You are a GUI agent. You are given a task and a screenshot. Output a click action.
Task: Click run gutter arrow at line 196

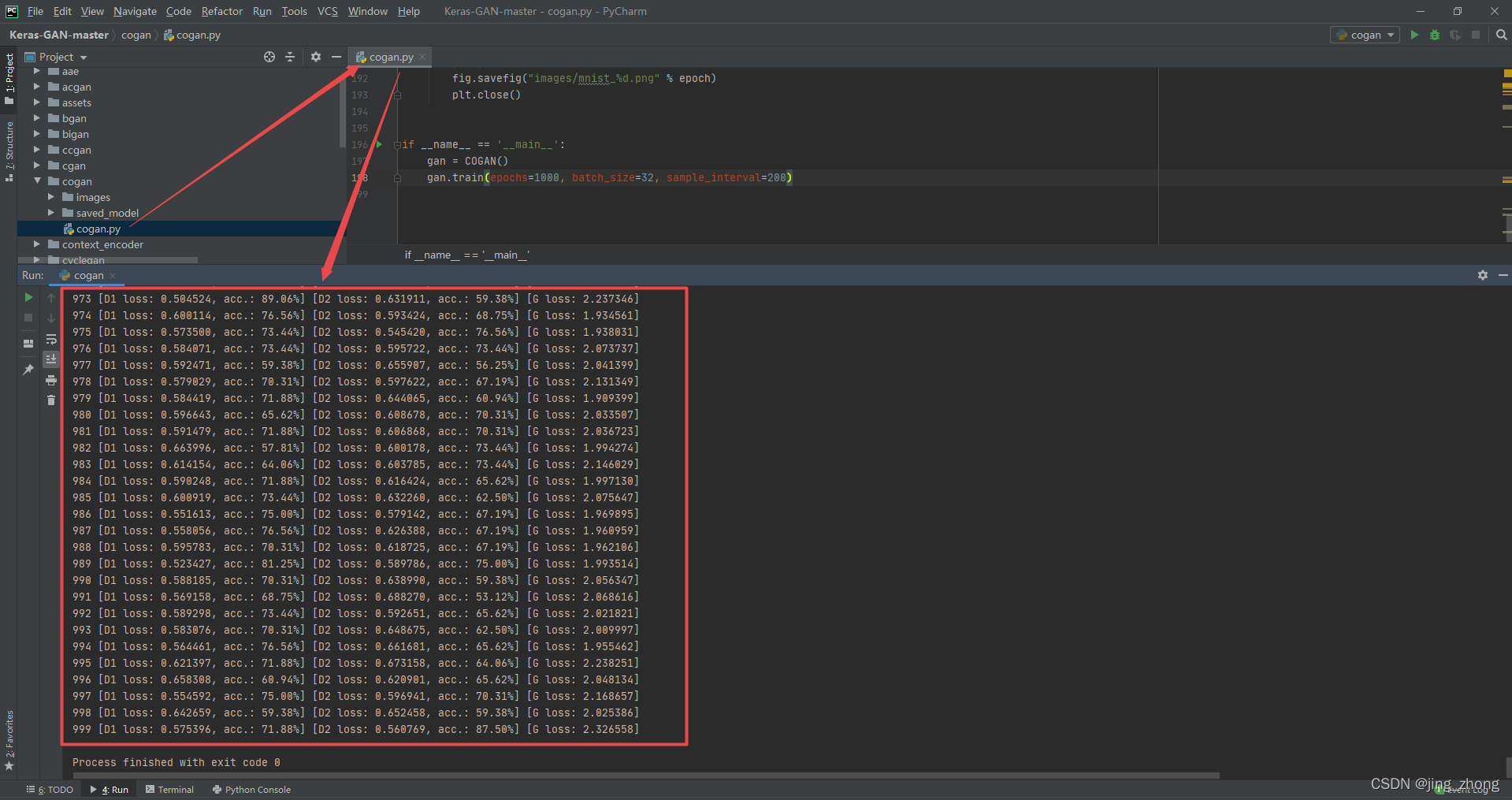pyautogui.click(x=379, y=144)
